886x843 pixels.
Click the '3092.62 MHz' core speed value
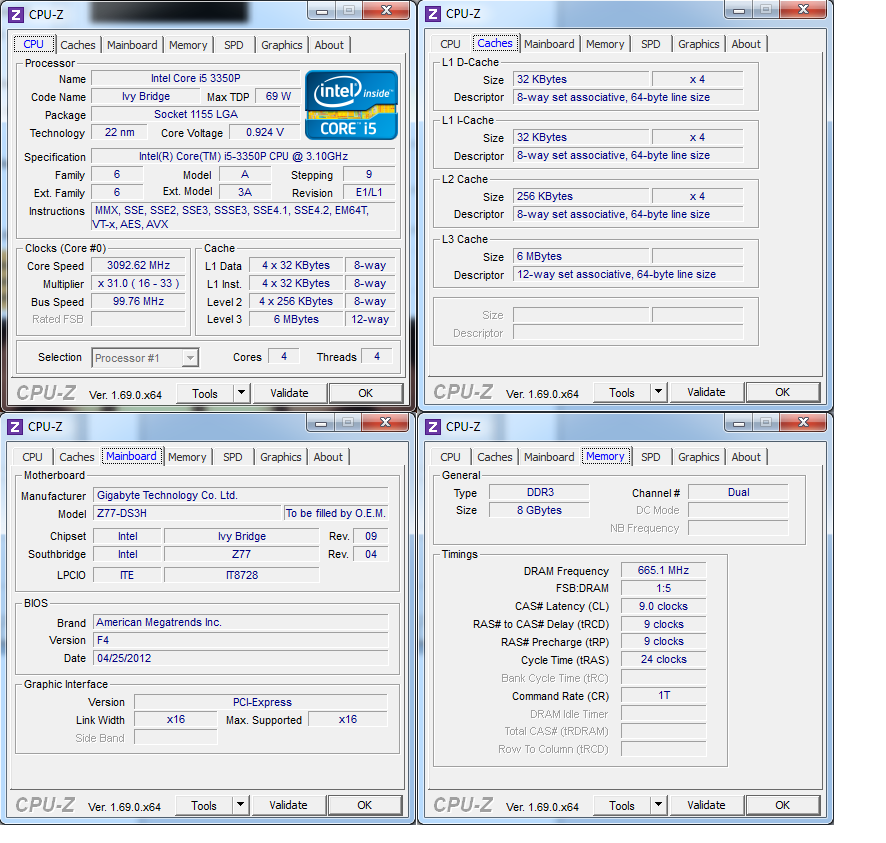click(138, 266)
